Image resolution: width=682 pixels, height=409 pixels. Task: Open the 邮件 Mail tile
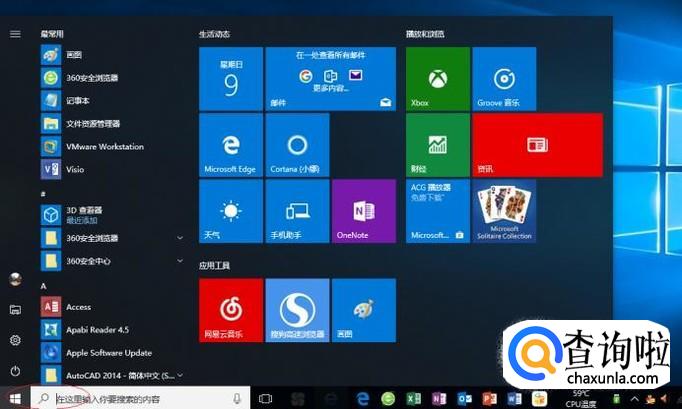click(331, 79)
